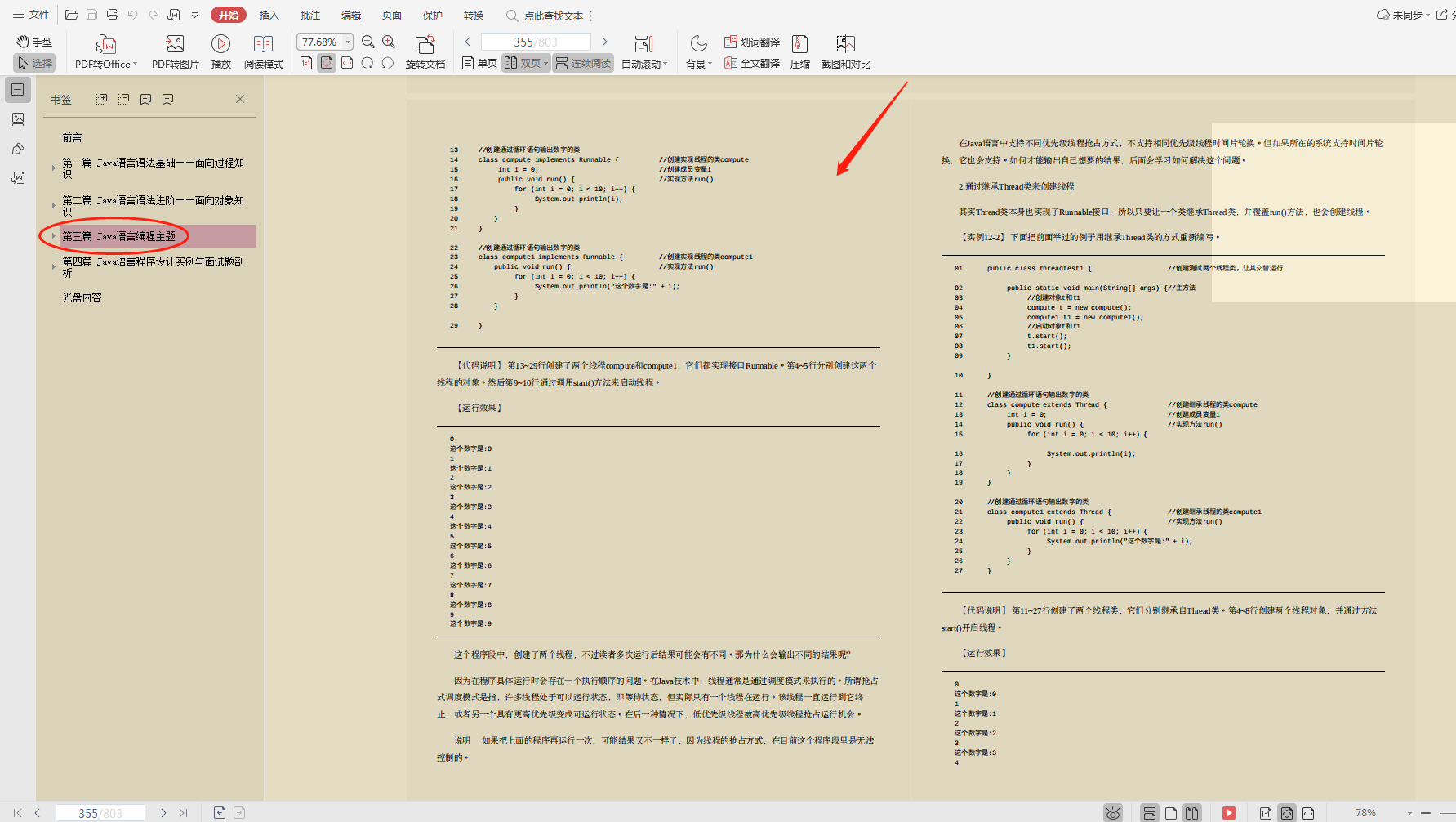Viewport: 1456px width, 822px height.
Task: Click the Open file folder icon
Action: pyautogui.click(x=72, y=15)
